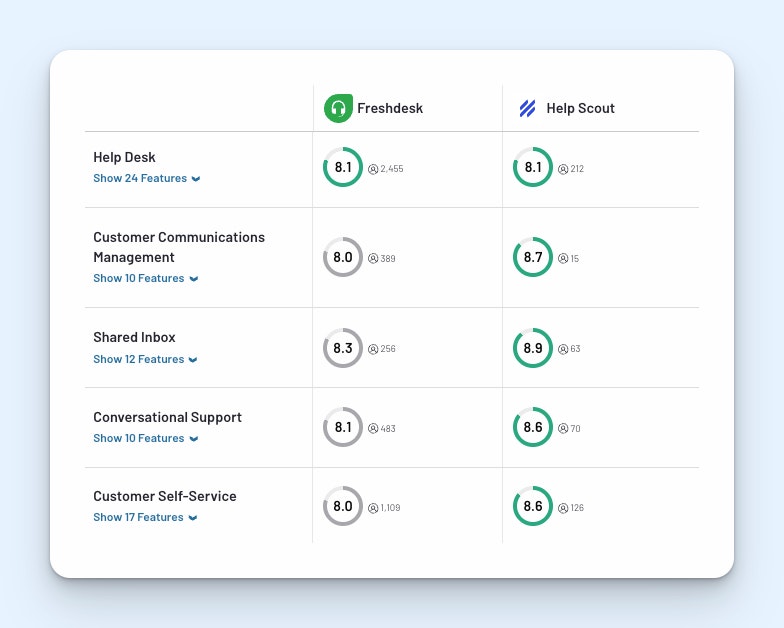784x628 pixels.
Task: Click reviewer icon beside 15 reviews
Action: pos(563,258)
